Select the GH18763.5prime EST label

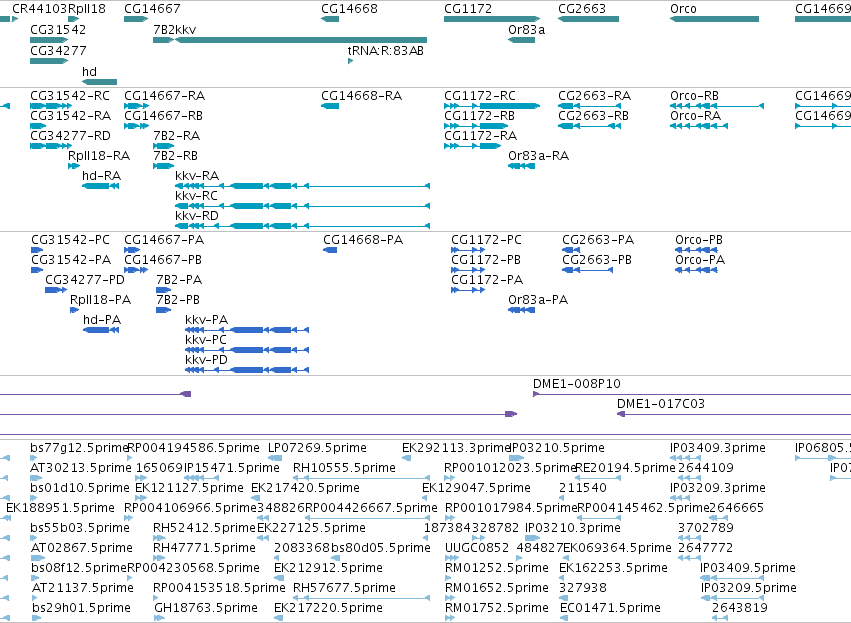204,608
